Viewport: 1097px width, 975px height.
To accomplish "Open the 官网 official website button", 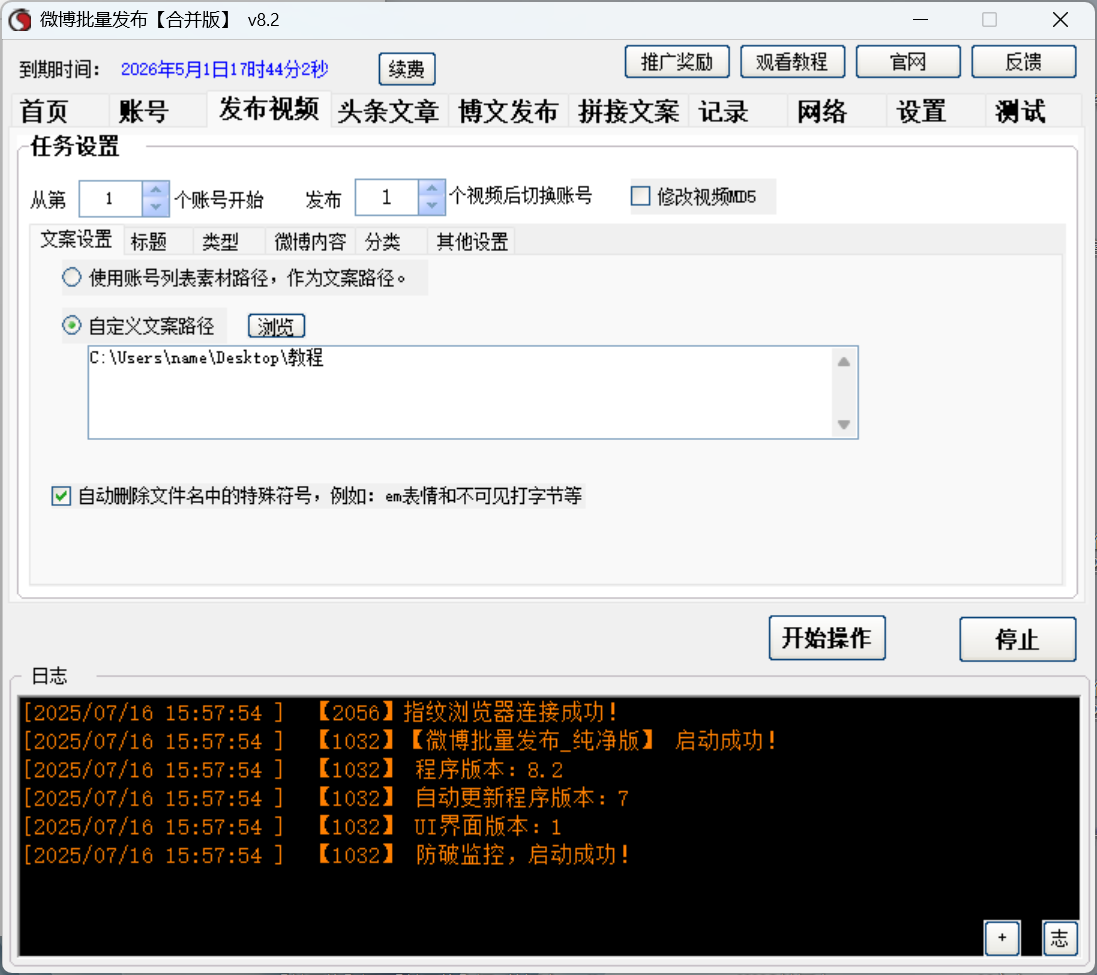I will [x=908, y=62].
